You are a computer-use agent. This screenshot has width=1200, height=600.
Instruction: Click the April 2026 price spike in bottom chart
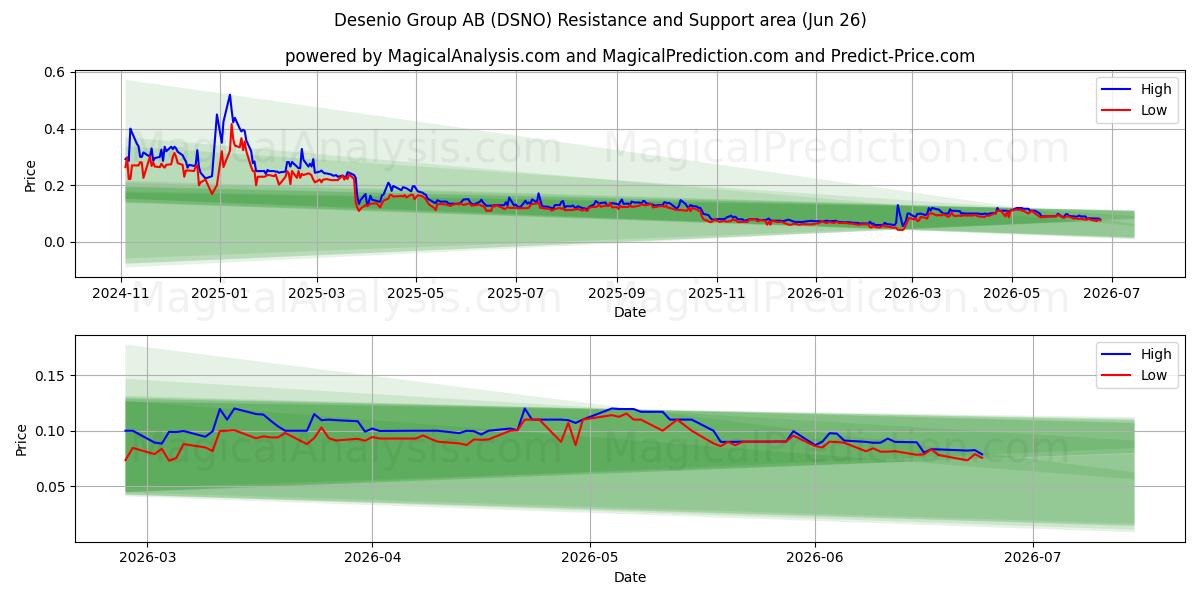pos(524,408)
